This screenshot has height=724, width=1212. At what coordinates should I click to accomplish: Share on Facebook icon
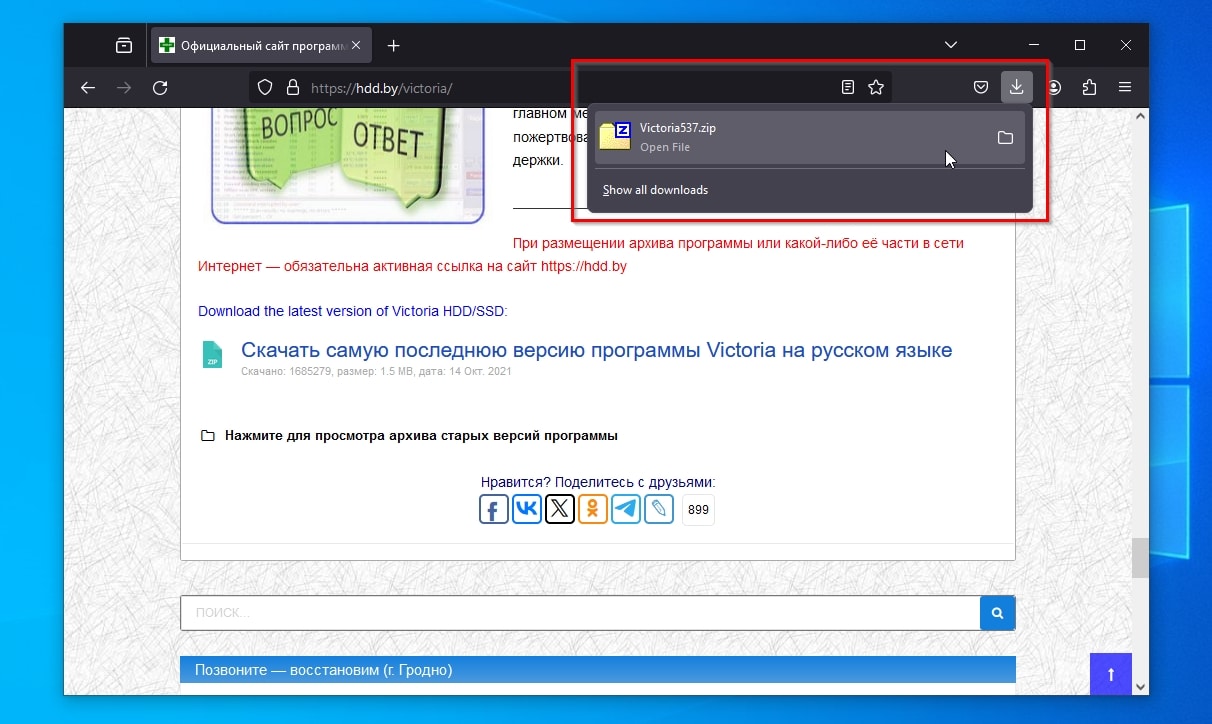click(494, 509)
